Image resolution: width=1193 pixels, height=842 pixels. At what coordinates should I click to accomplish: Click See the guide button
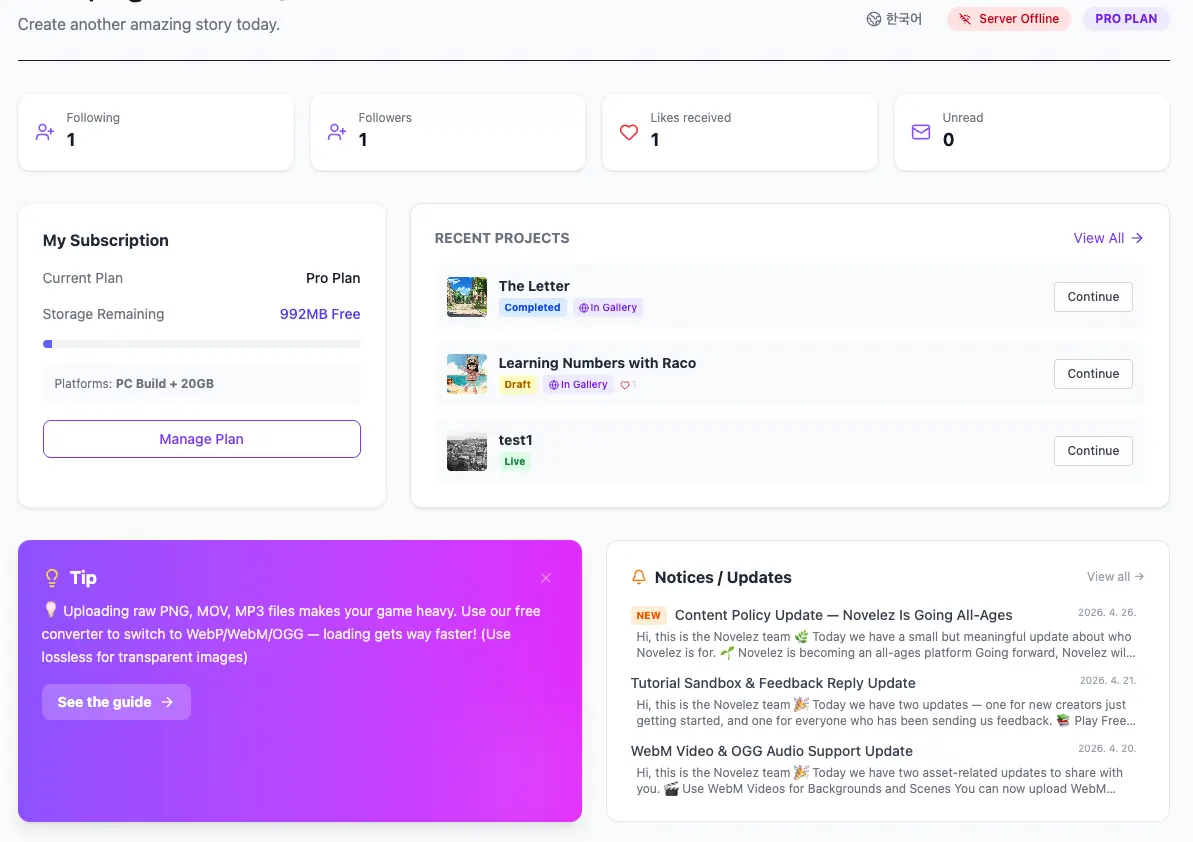pyautogui.click(x=116, y=702)
